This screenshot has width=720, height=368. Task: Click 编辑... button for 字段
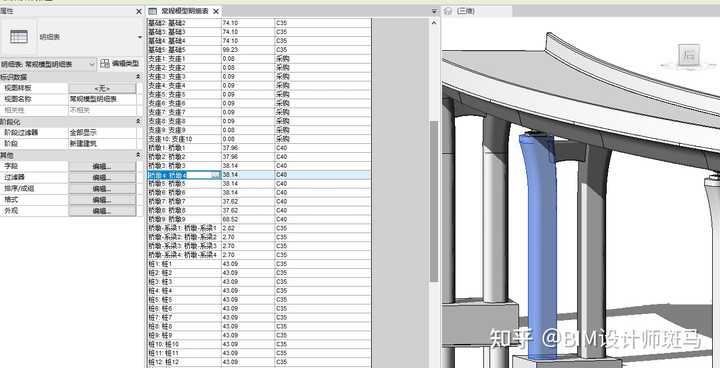point(102,166)
